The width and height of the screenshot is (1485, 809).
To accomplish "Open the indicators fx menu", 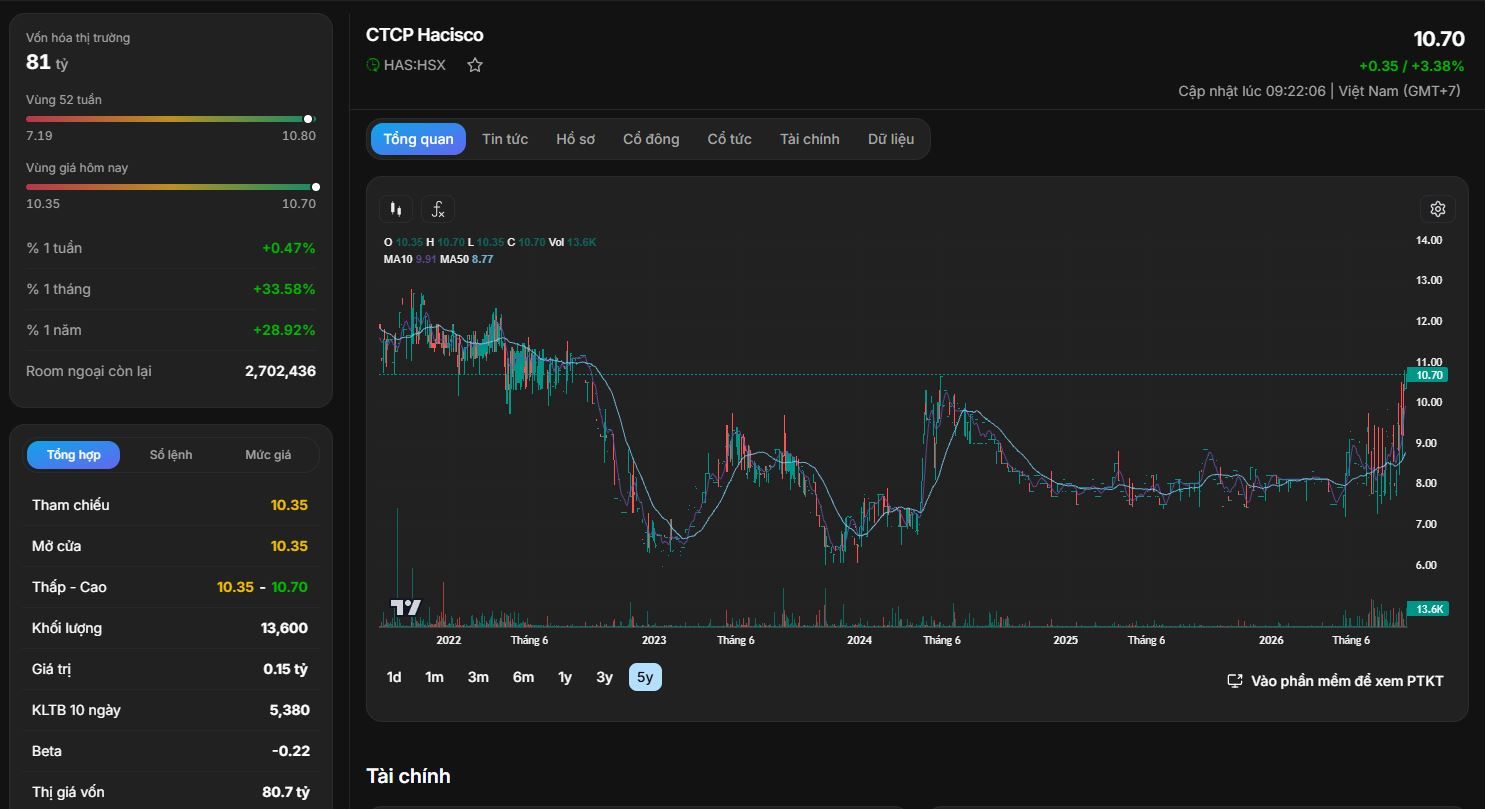I will point(438,209).
